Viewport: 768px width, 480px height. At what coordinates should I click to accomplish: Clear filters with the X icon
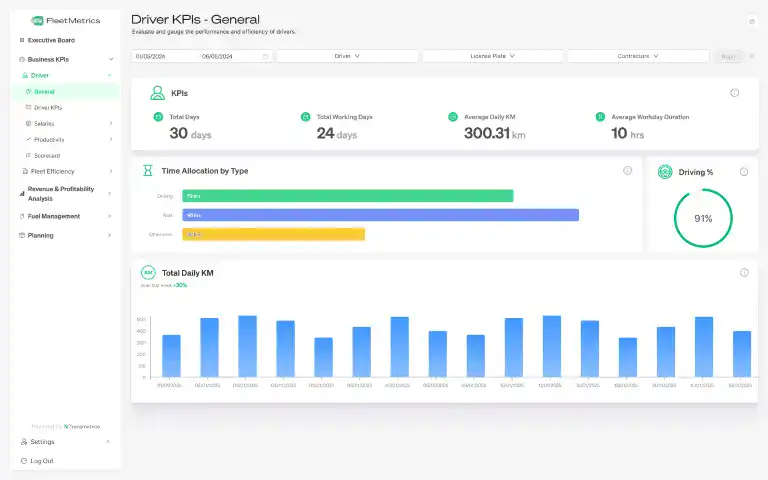752,56
